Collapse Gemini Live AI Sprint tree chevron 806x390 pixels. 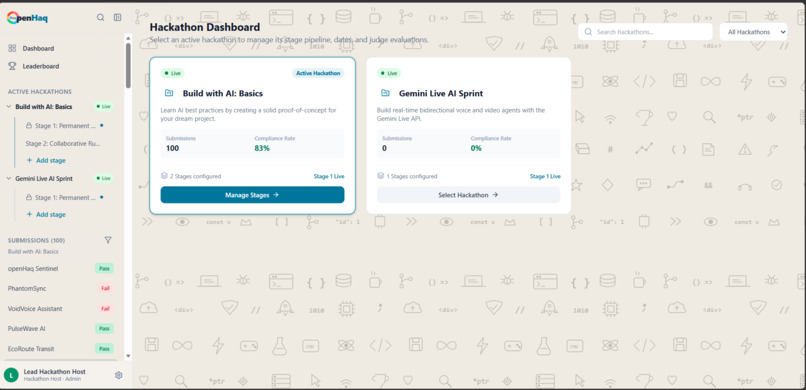tap(9, 179)
